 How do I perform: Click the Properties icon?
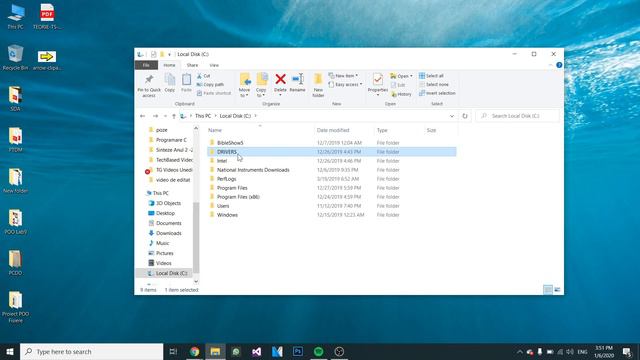coord(378,79)
